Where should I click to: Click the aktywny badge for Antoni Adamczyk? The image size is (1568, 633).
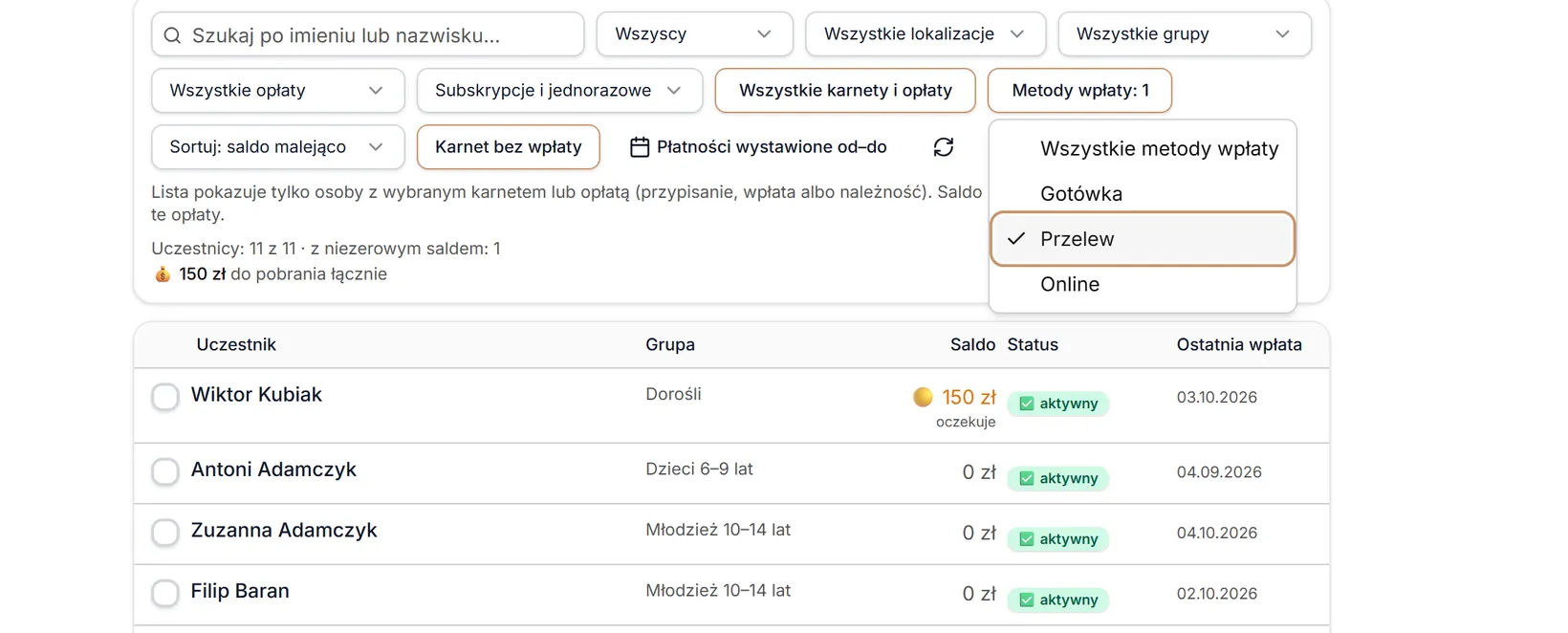1058,478
